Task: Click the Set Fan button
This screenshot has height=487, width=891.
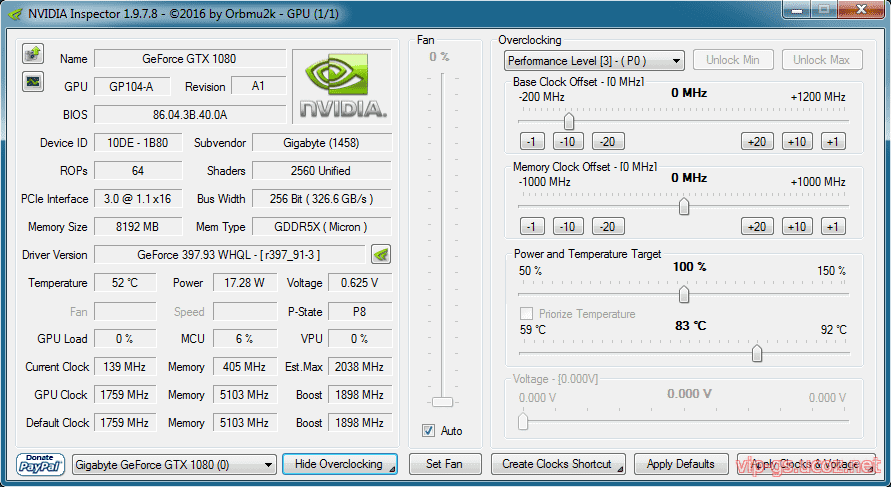Action: coord(445,464)
